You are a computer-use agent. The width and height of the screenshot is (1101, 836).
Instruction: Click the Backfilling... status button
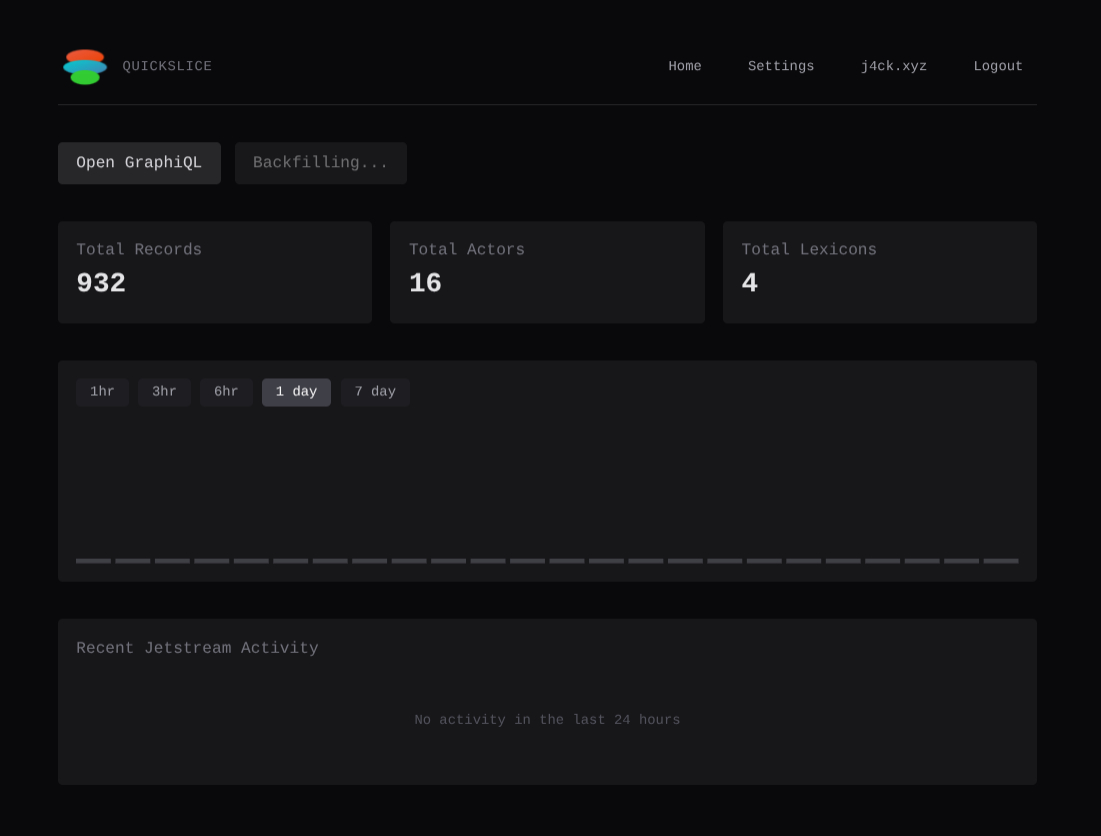coord(321,163)
